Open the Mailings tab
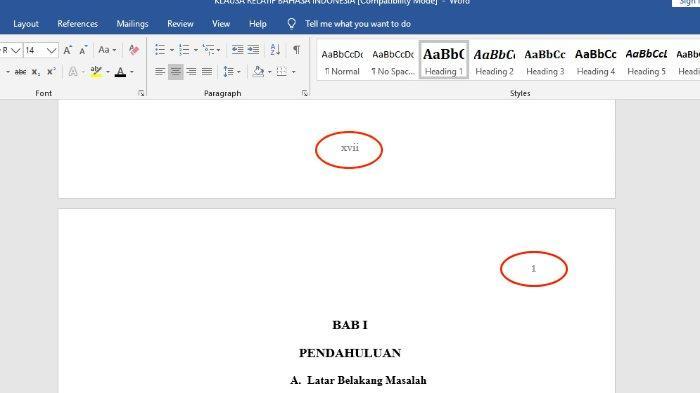The height and width of the screenshot is (393, 700). (132, 24)
